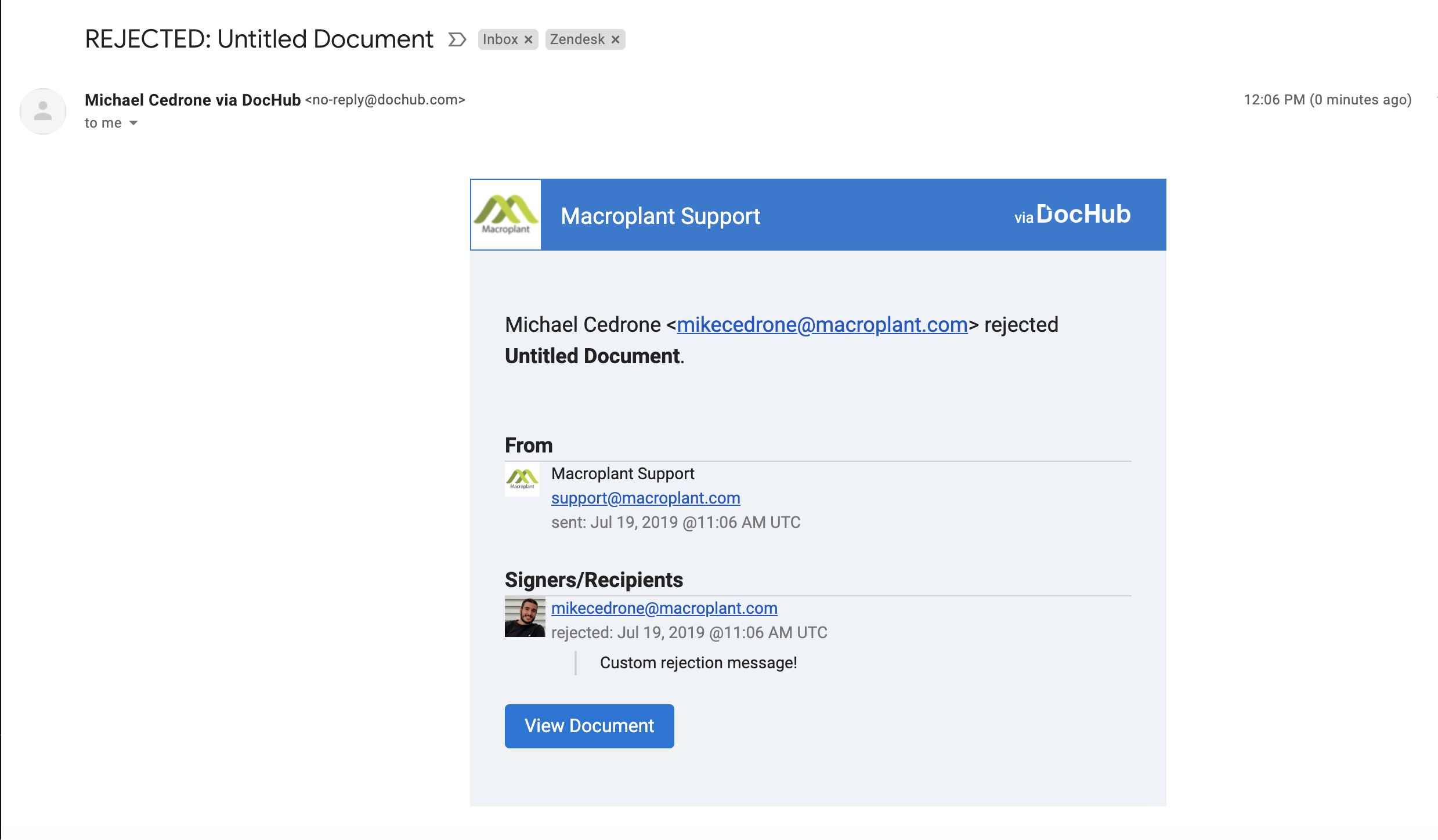Click the signer's profile photo thumbnail

point(525,617)
